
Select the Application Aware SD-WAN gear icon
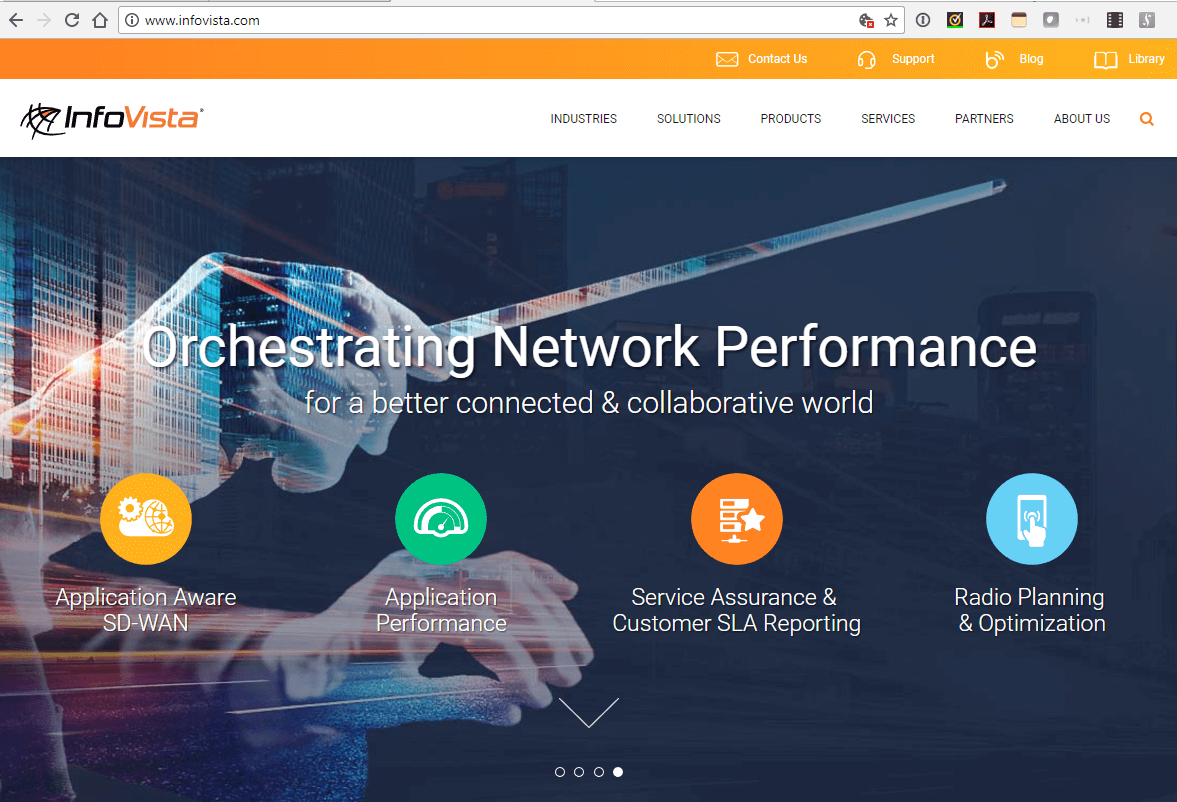click(x=146, y=519)
